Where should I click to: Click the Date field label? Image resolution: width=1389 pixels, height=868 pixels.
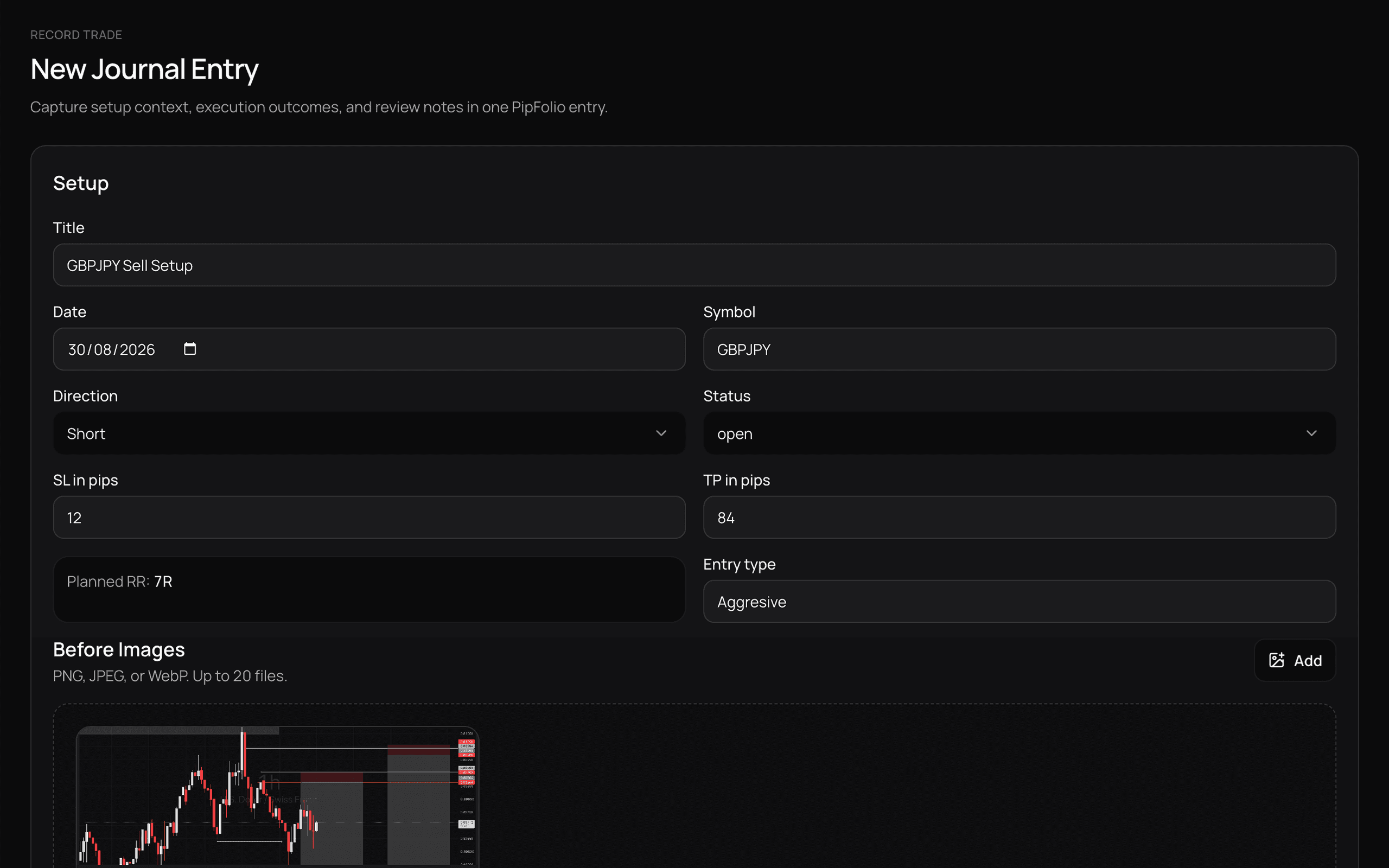pyautogui.click(x=69, y=312)
